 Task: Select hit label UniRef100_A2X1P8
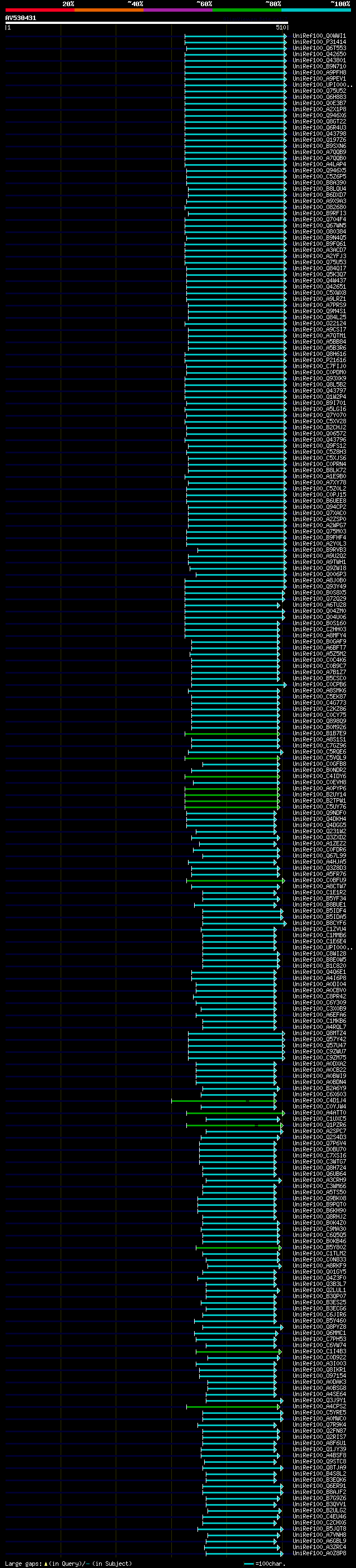click(x=319, y=110)
